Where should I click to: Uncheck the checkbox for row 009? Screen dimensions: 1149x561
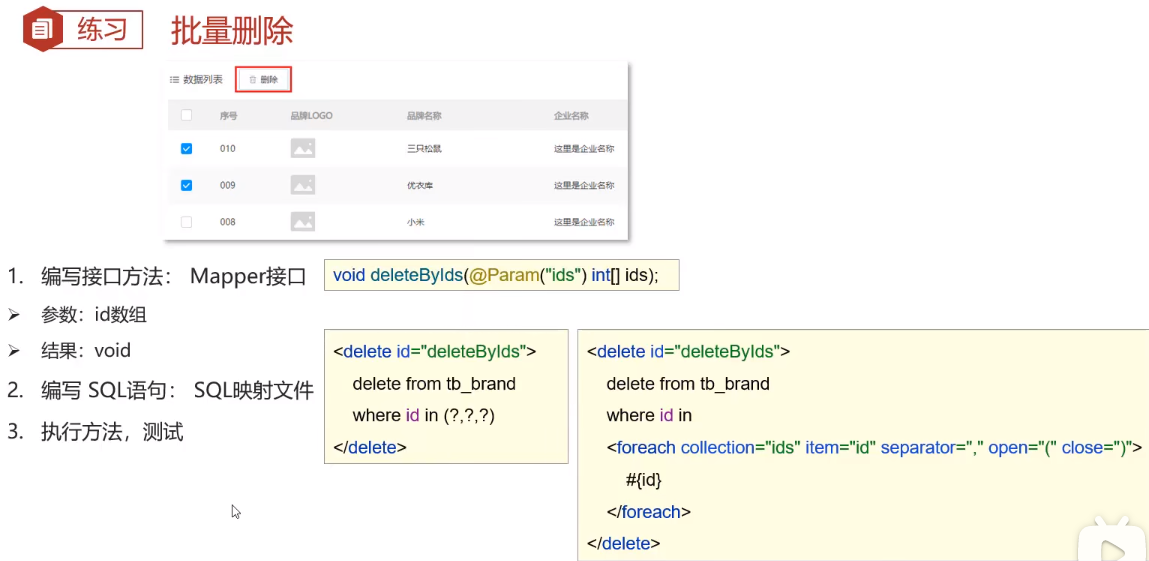point(186,185)
